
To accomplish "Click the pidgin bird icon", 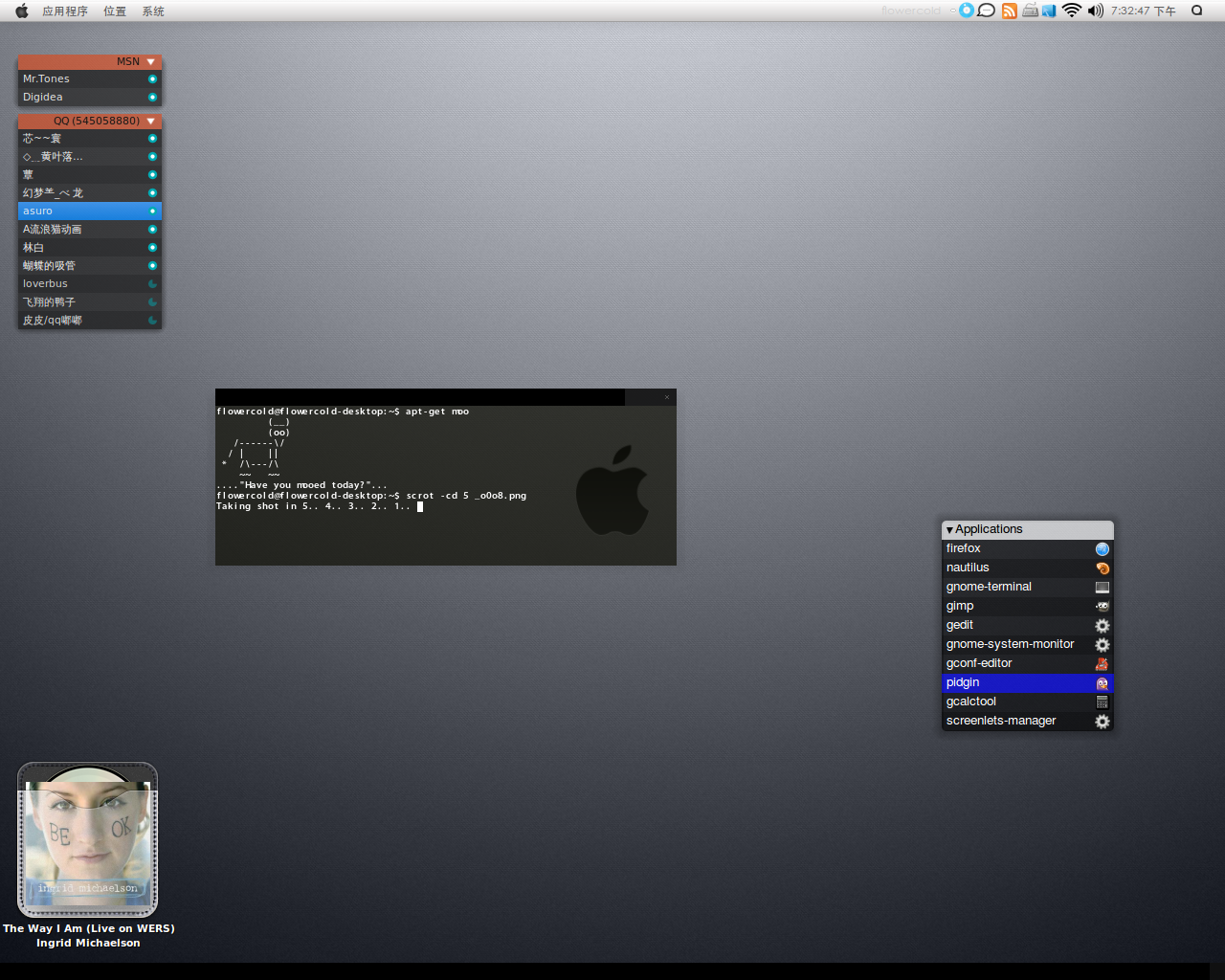I will click(x=1102, y=683).
